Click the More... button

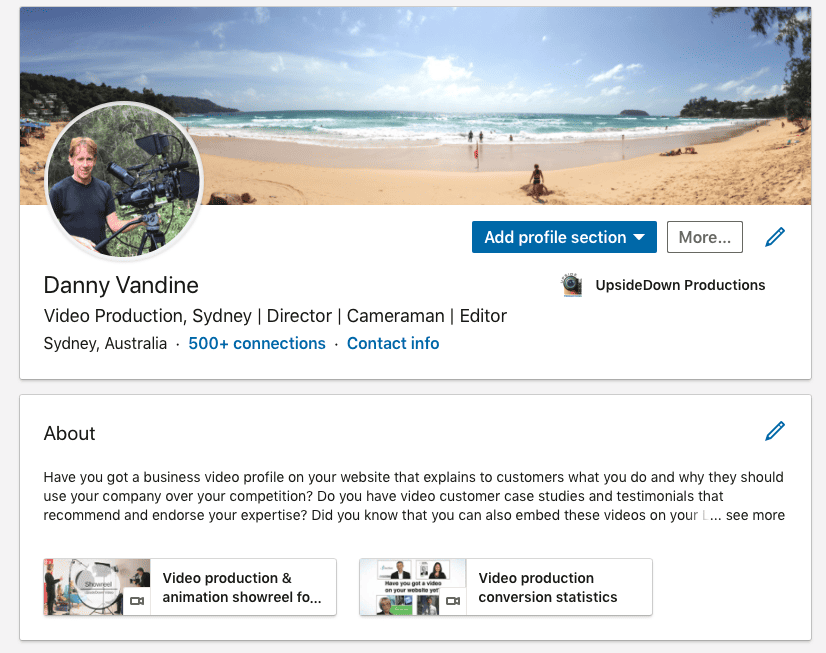coord(705,237)
